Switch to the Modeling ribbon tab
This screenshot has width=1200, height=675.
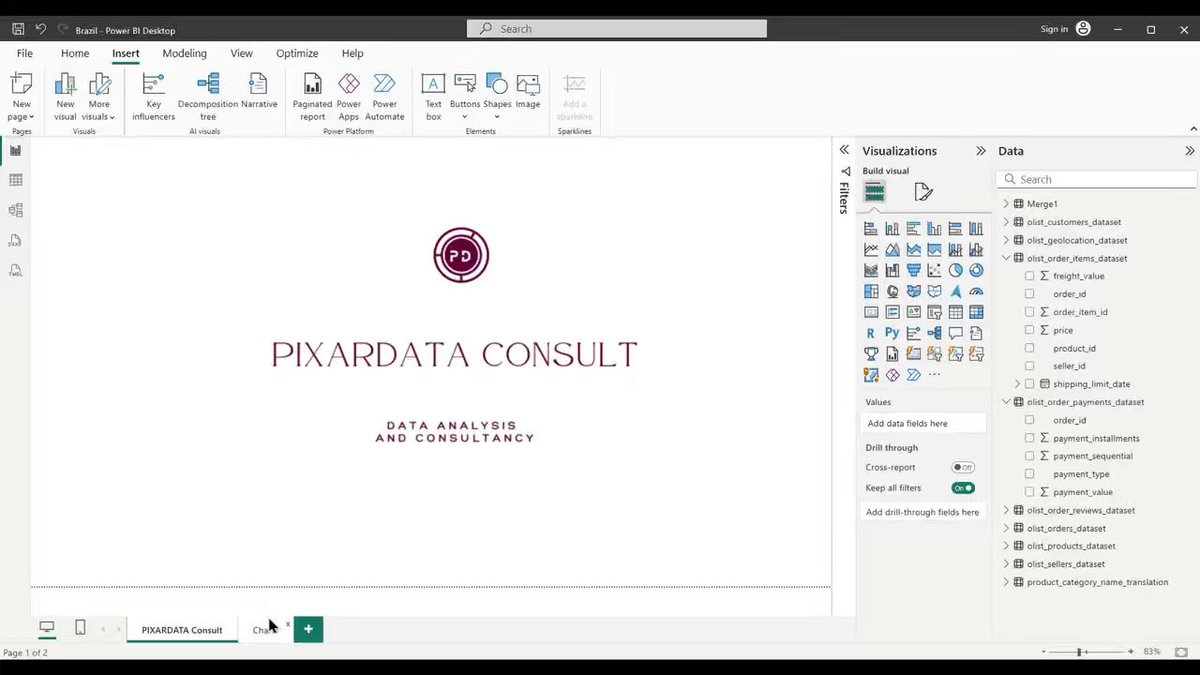[x=185, y=53]
